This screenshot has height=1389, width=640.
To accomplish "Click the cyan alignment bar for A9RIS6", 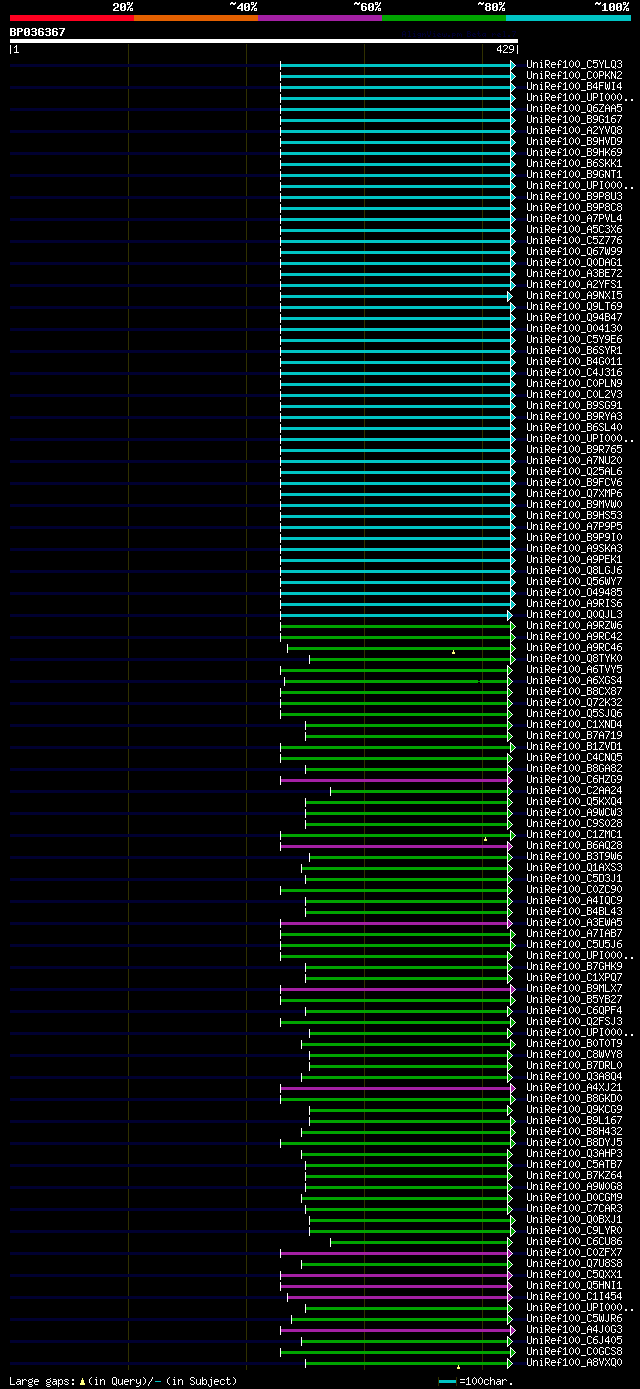I will click(396, 604).
